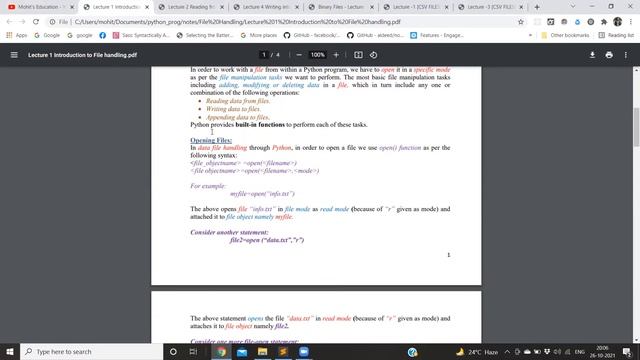Image resolution: width=640 pixels, height=360 pixels.
Task: Open the Google bookmark
Action: [x=47, y=36]
